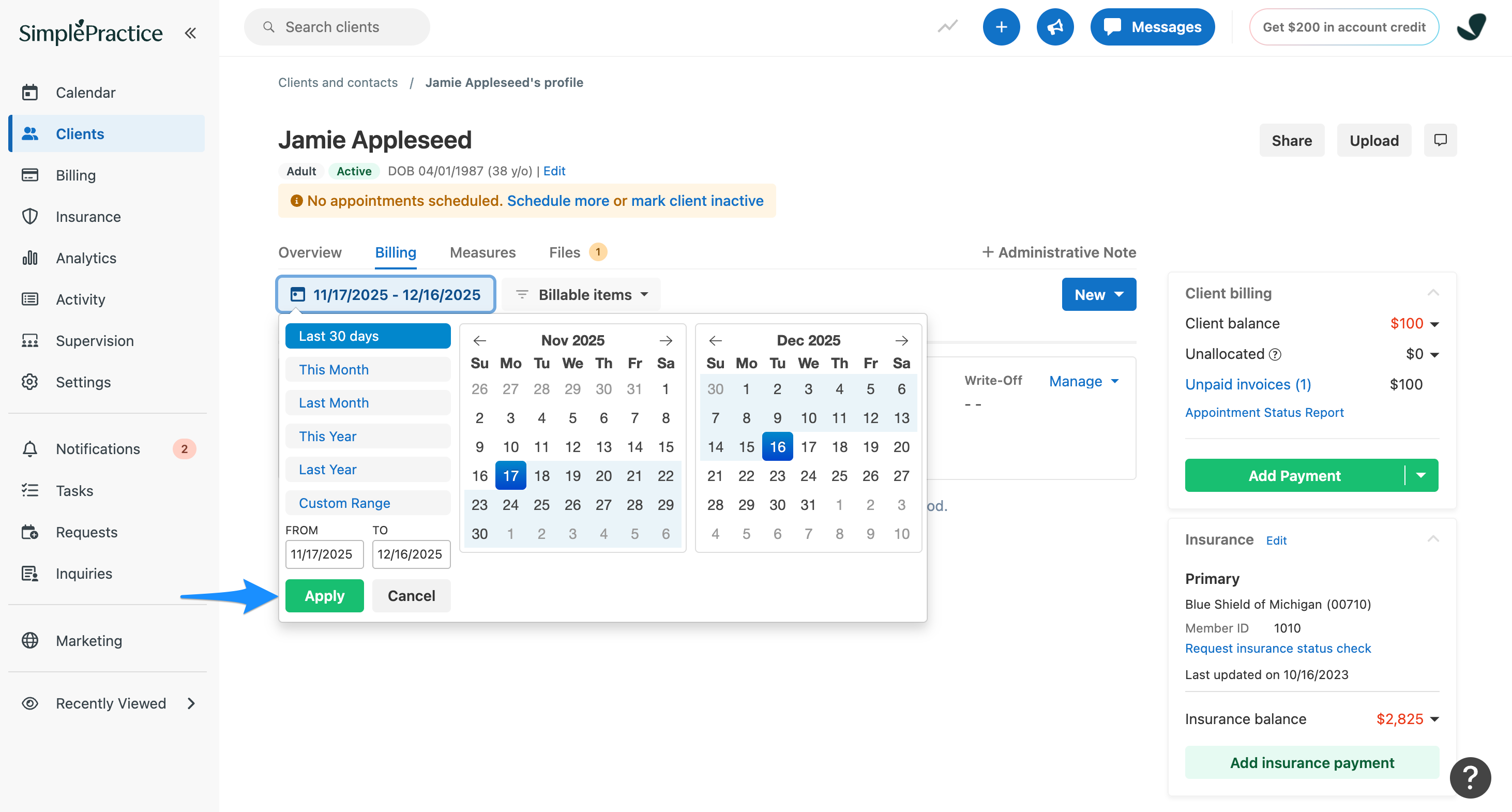Go to previous month in Dec 2025 calendar
Image resolution: width=1512 pixels, height=812 pixels.
point(716,340)
